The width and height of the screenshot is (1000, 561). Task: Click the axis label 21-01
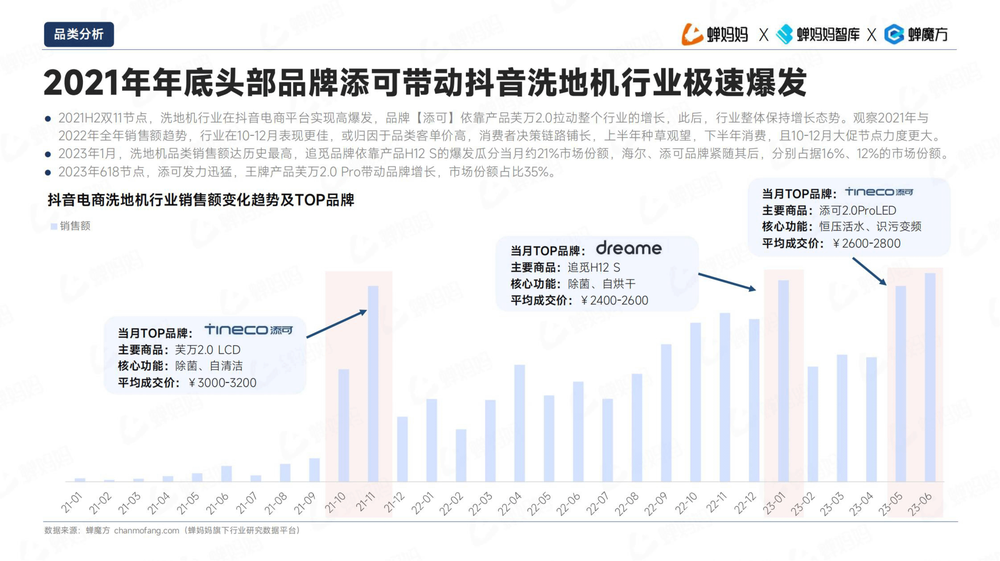coord(71,503)
